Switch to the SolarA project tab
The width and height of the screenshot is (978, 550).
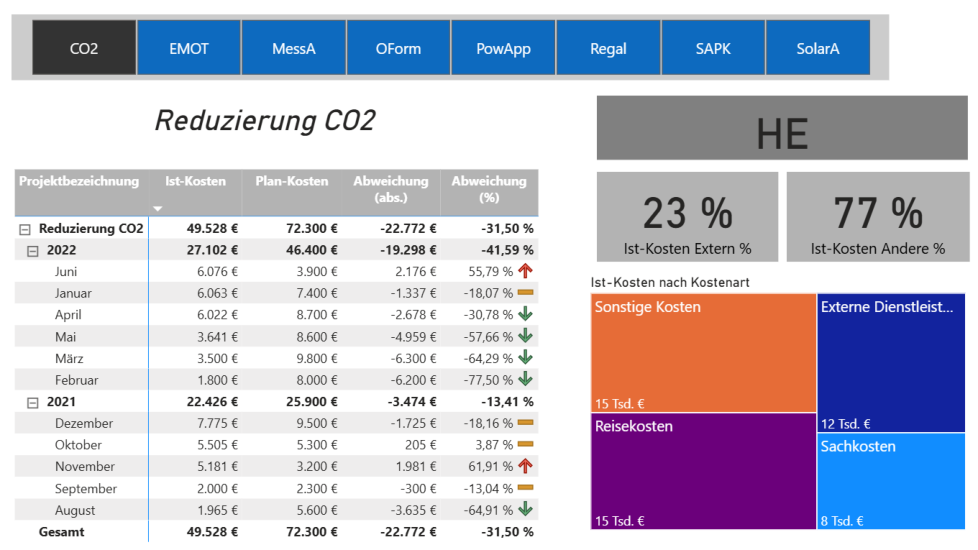(x=817, y=48)
